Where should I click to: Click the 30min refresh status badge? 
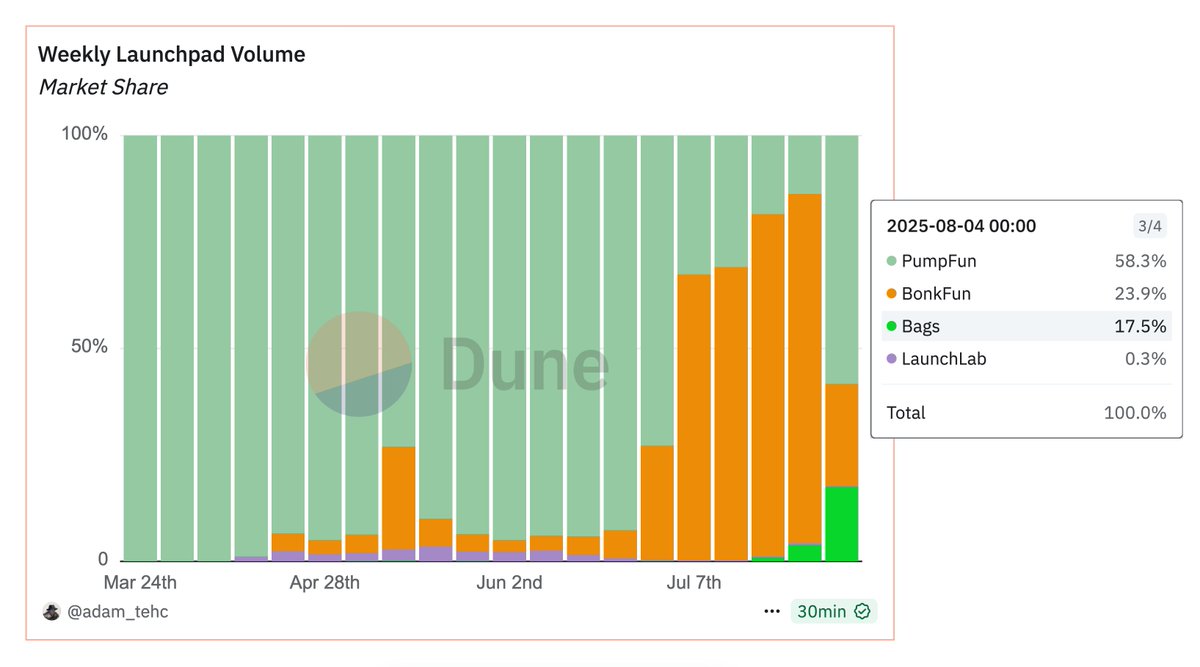(x=834, y=611)
